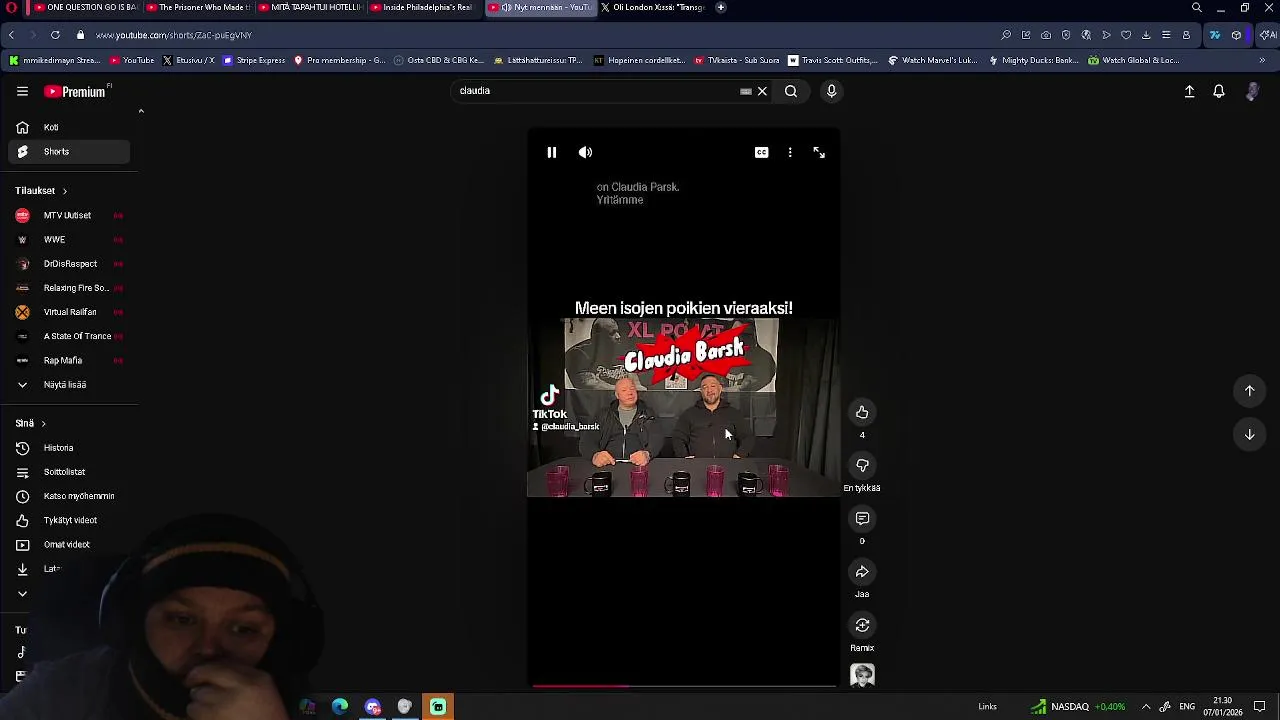Switch to ONE QUESTION GO IS BA browser tab
1280x720 pixels.
pos(84,7)
